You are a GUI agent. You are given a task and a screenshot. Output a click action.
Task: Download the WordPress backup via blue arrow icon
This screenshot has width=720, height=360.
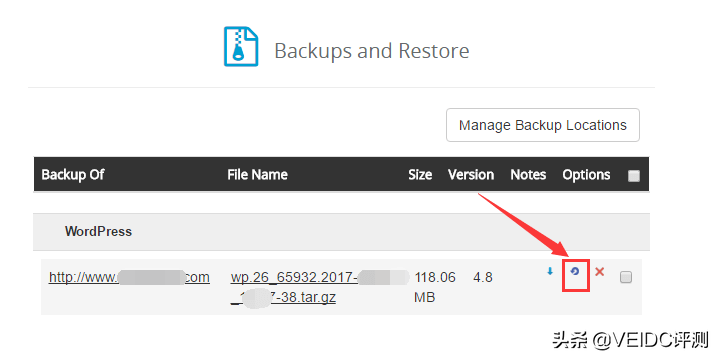[x=550, y=272]
